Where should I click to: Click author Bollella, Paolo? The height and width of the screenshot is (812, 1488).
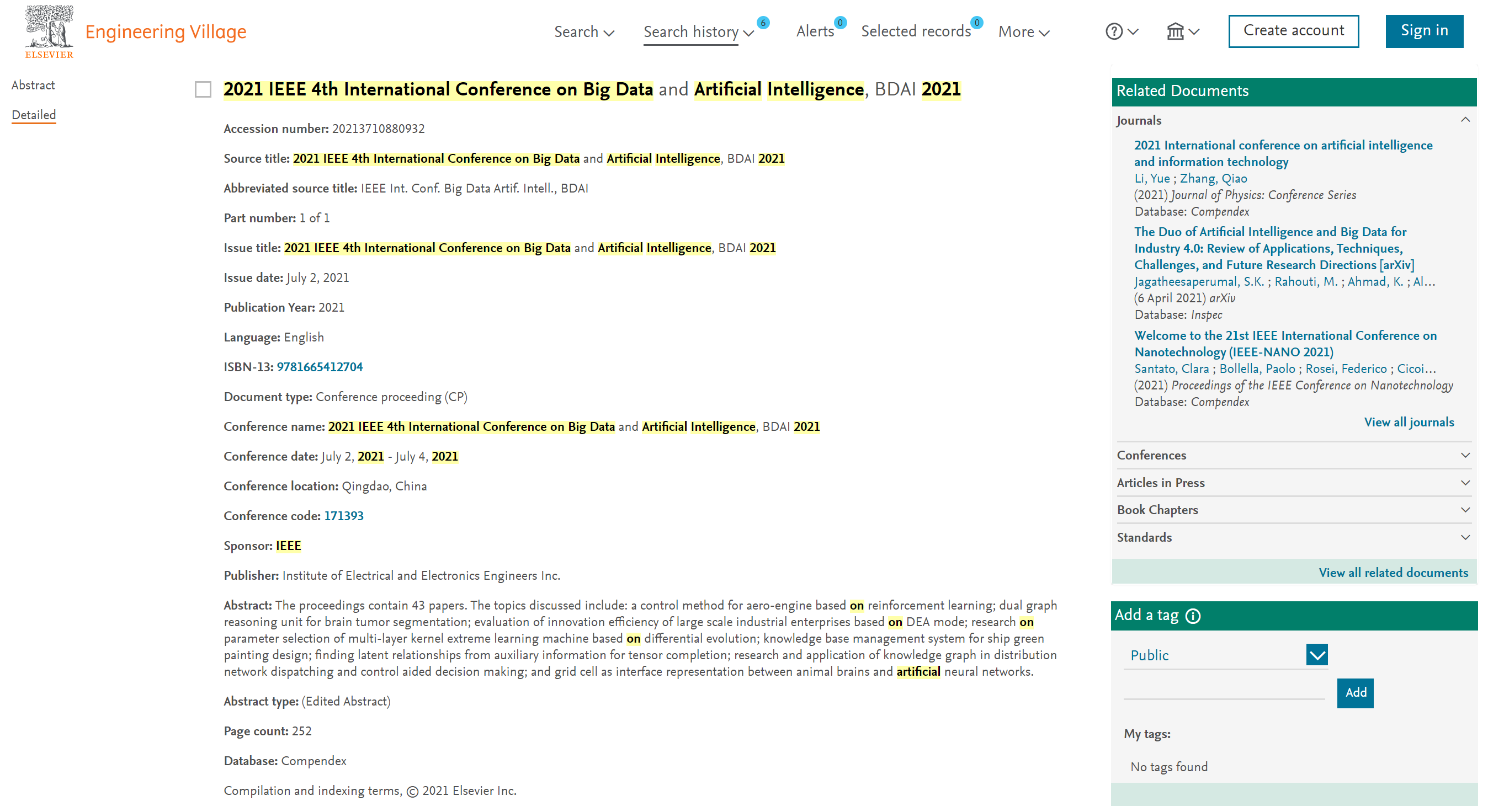click(x=1257, y=368)
